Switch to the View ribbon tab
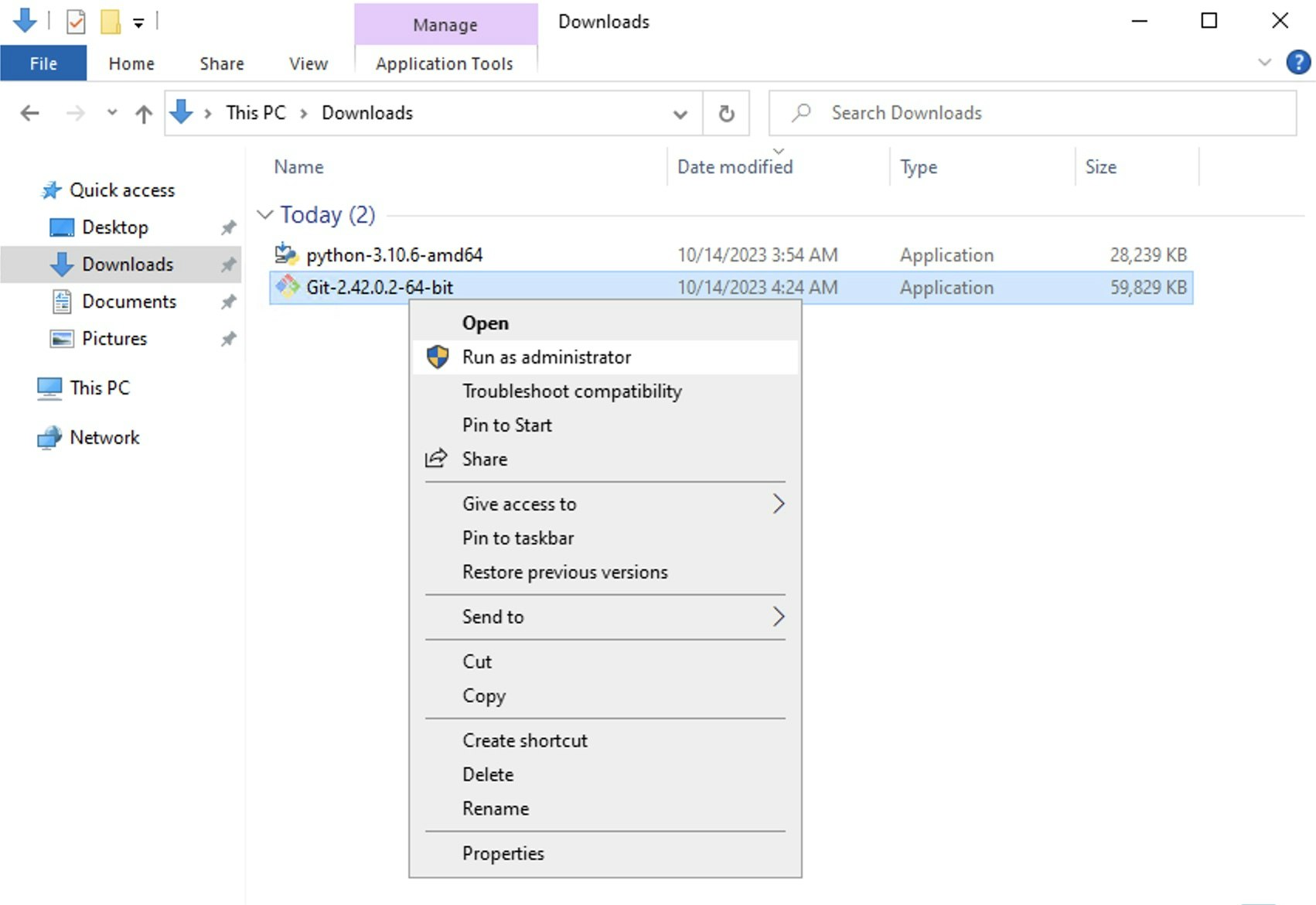This screenshot has height=905, width=1316. [x=309, y=63]
